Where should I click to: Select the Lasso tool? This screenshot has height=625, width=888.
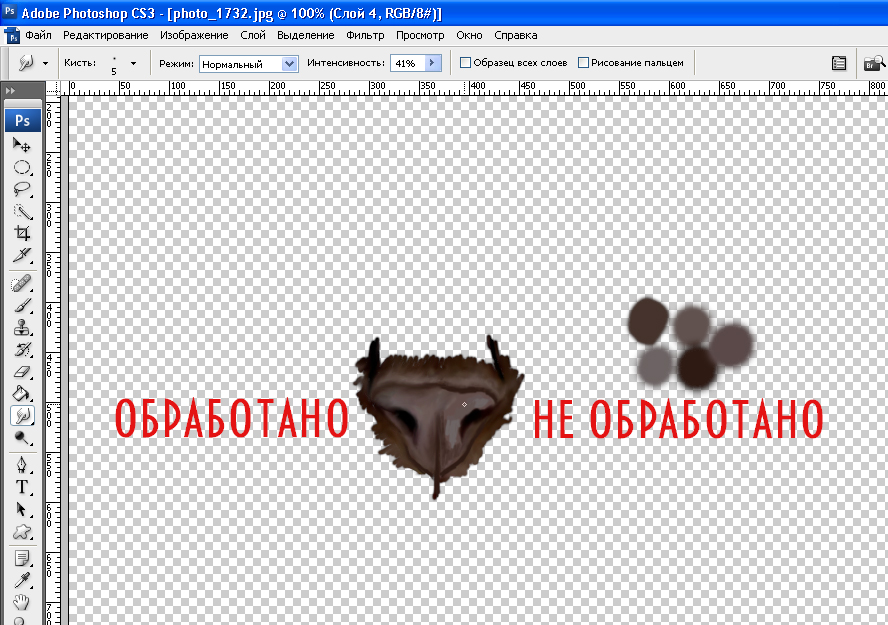(x=22, y=189)
